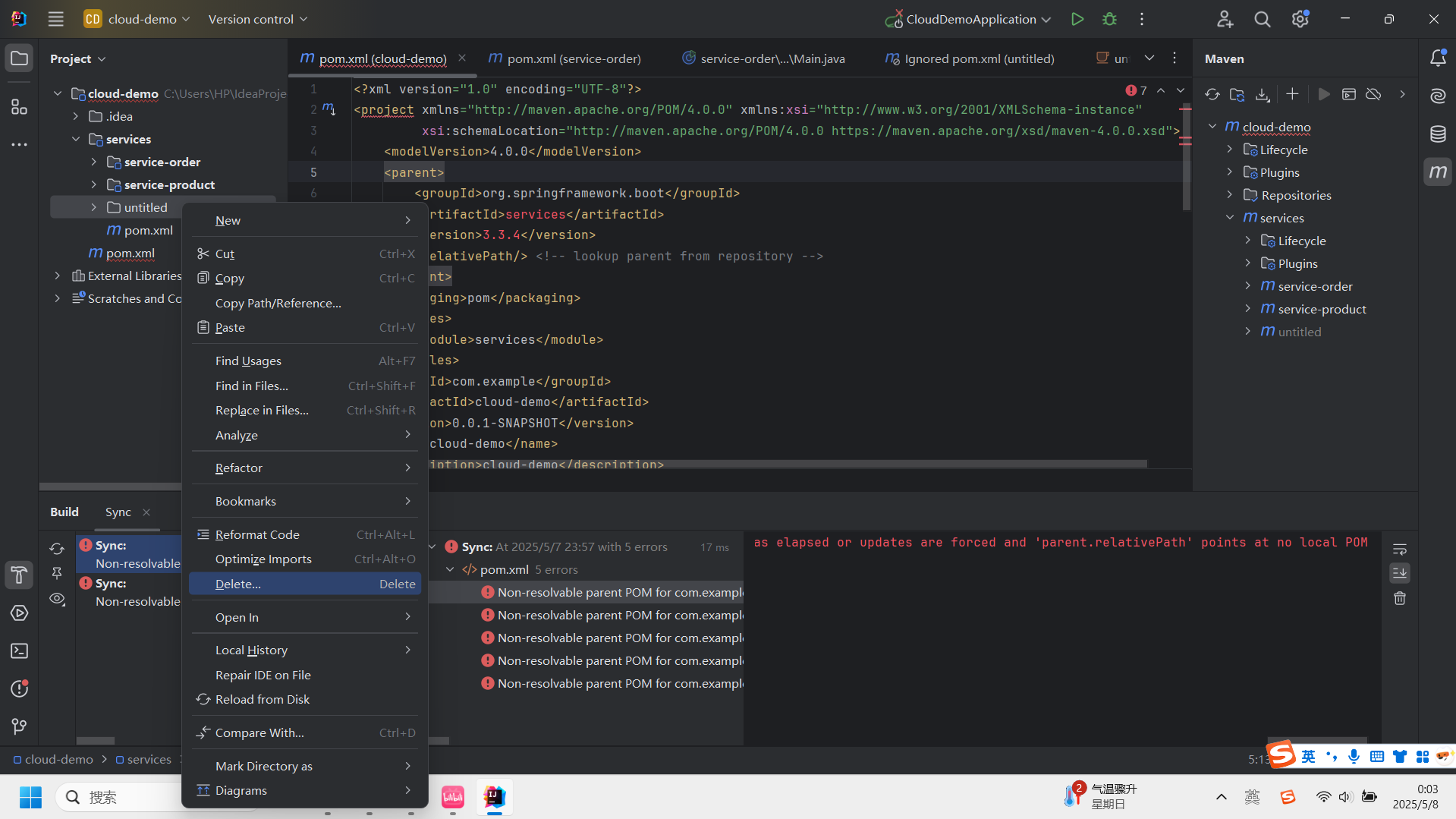Open IDE settings gear icon

[1300, 19]
